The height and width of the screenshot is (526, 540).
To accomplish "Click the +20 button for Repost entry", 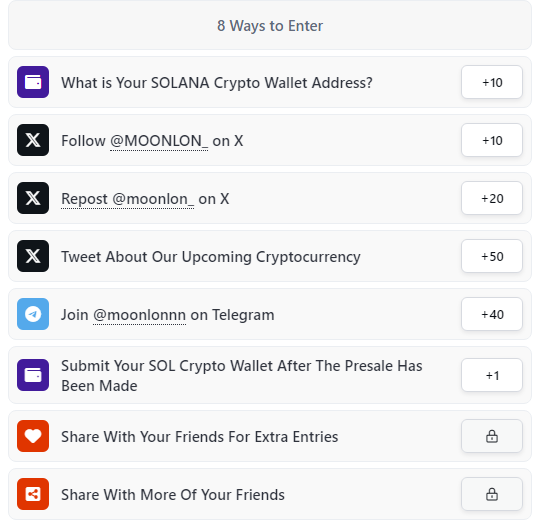I will pyautogui.click(x=492, y=198).
